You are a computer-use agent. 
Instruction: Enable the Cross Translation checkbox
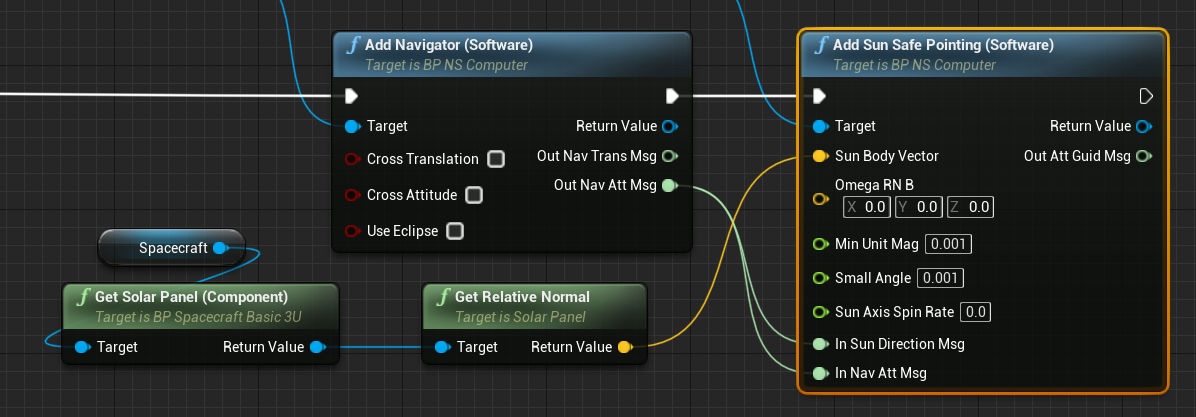point(495,159)
